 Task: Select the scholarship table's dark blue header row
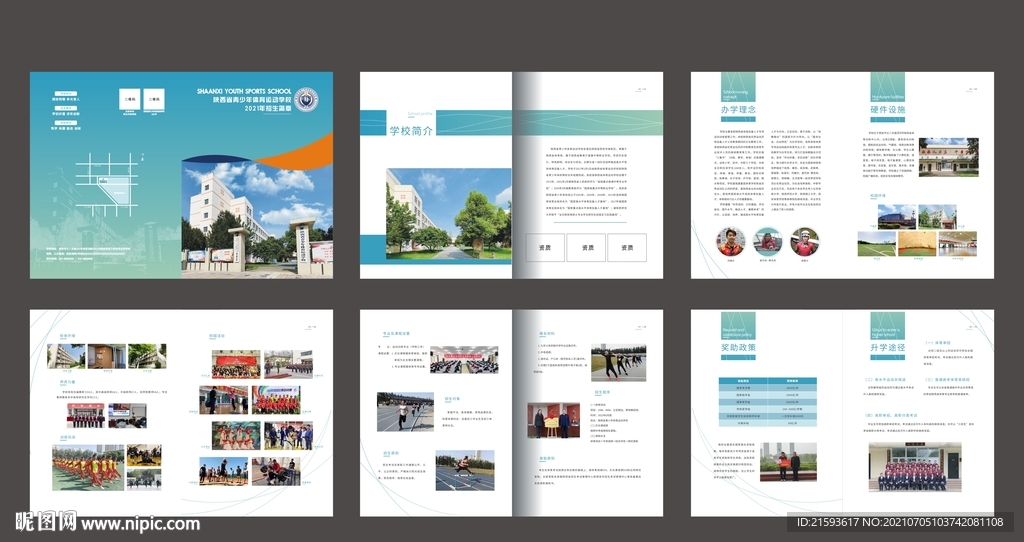(x=767, y=381)
